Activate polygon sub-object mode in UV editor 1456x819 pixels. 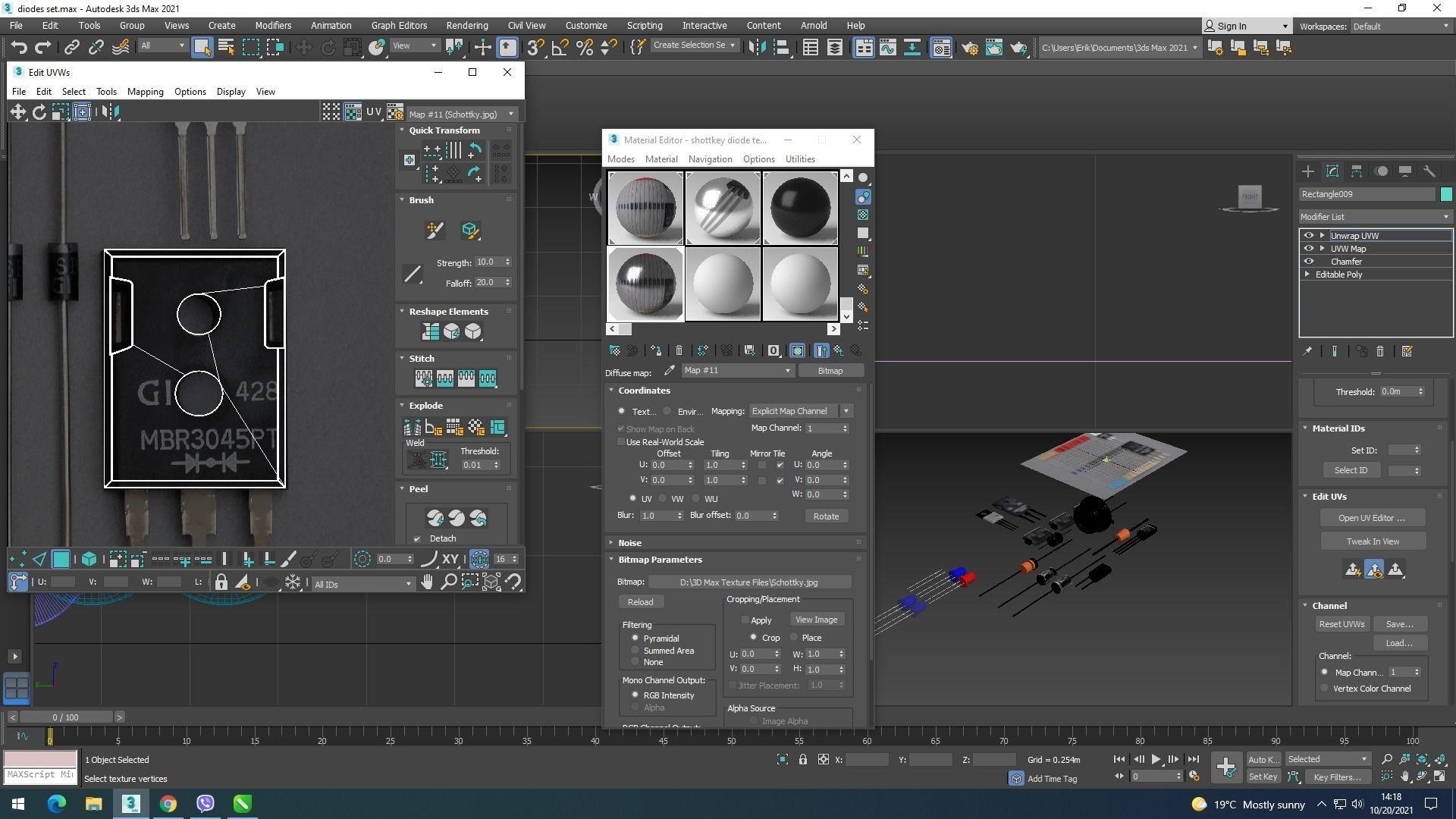pos(61,560)
